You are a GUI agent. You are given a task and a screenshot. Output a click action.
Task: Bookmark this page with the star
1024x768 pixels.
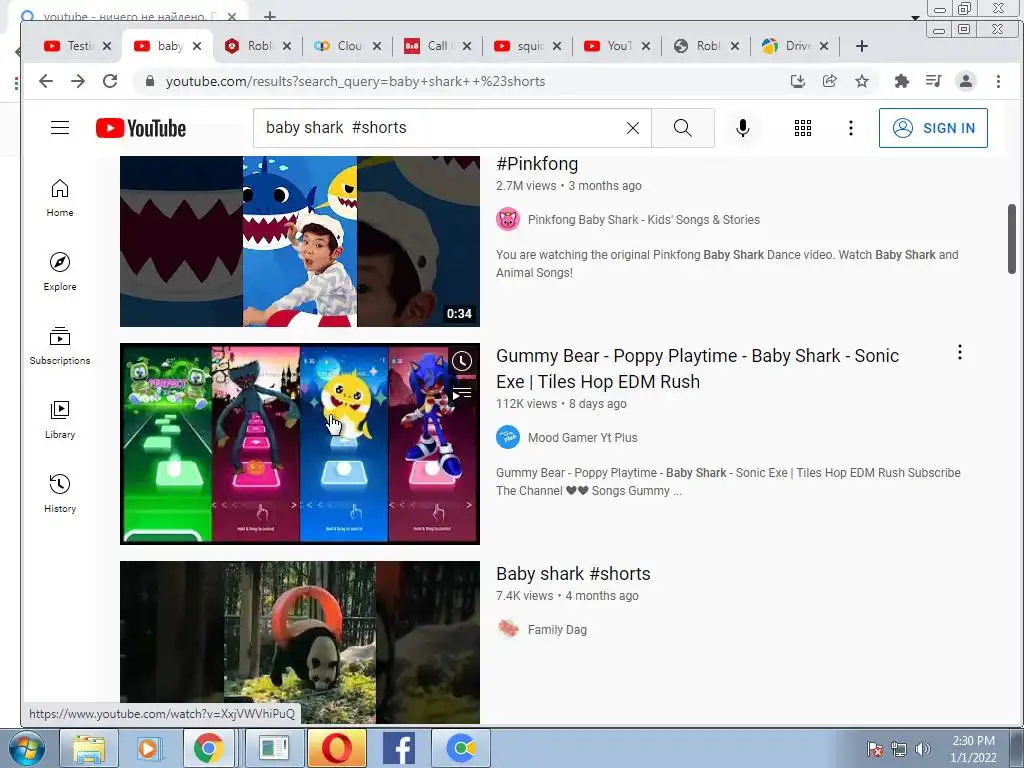click(862, 81)
